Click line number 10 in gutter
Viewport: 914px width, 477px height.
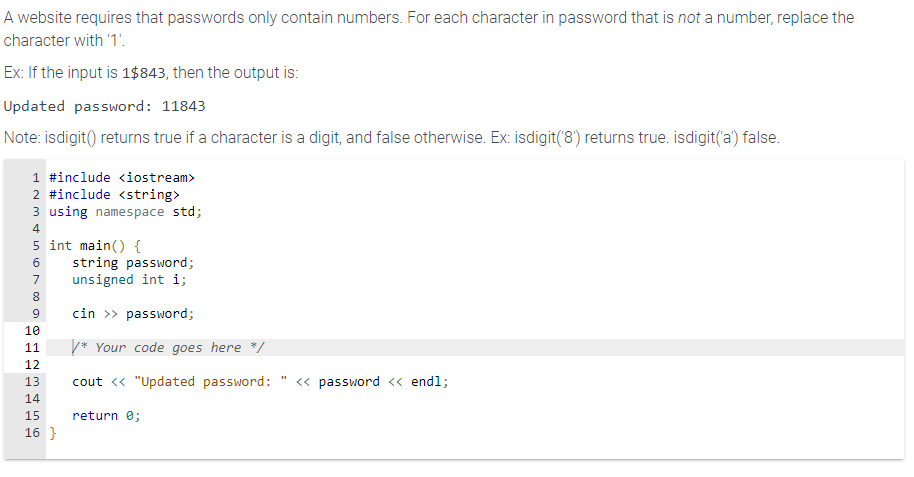[x=32, y=331]
